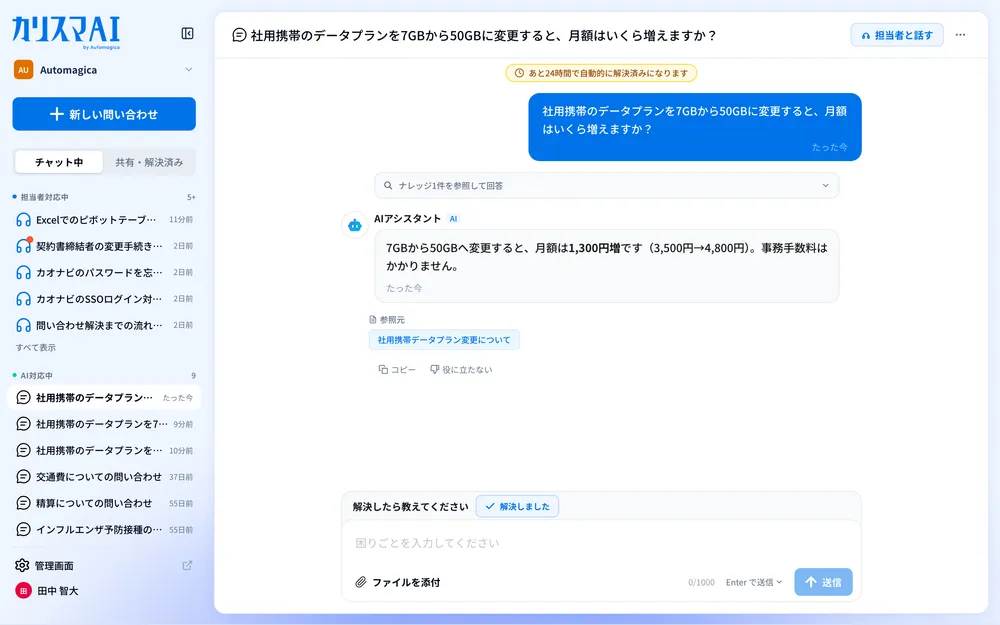Click headset icon for カオナビのSSOログイン対
The height and width of the screenshot is (625, 1000).
(24, 298)
